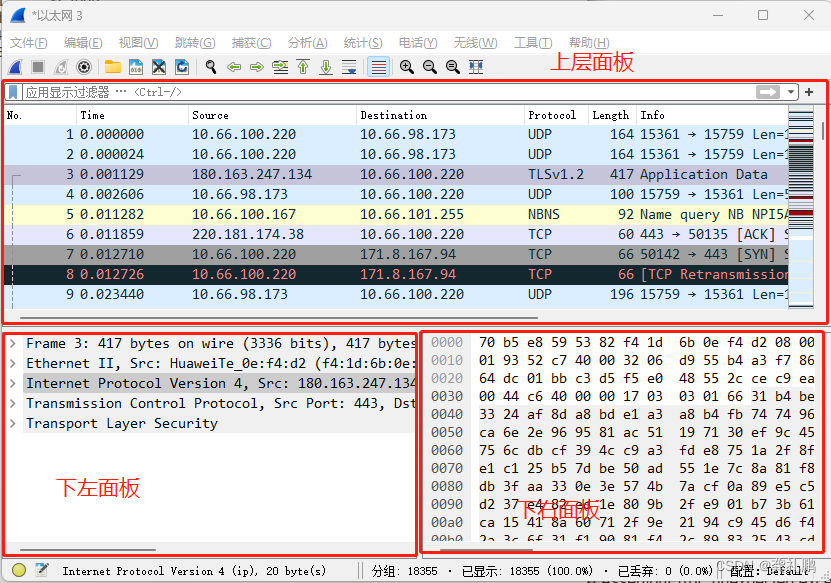Select packet 7 SYN row
Screen dimensions: 831x583
[x=396, y=254]
